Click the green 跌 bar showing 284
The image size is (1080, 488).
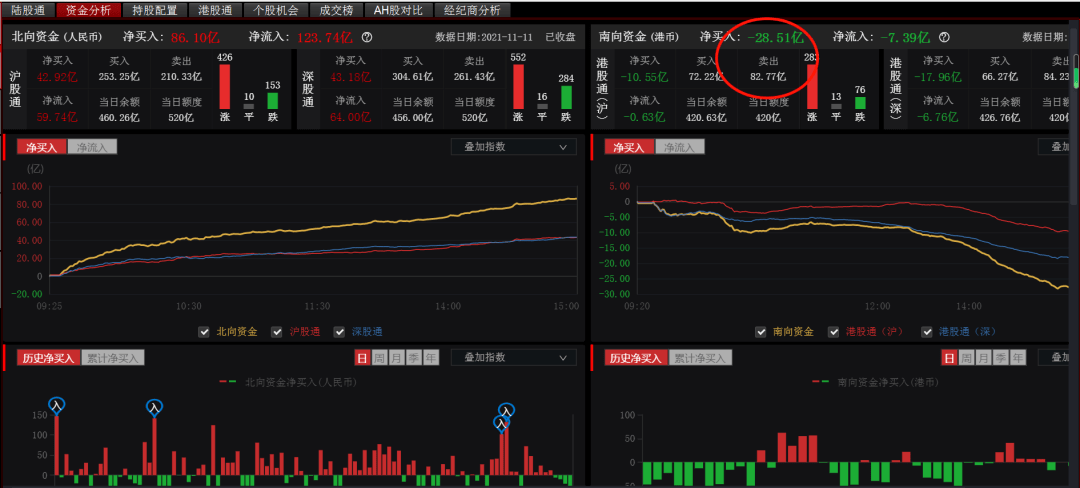(566, 97)
